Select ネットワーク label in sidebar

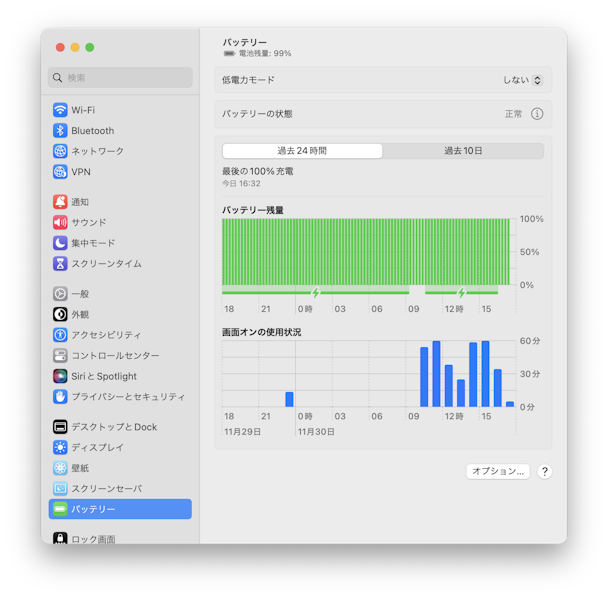(97, 151)
